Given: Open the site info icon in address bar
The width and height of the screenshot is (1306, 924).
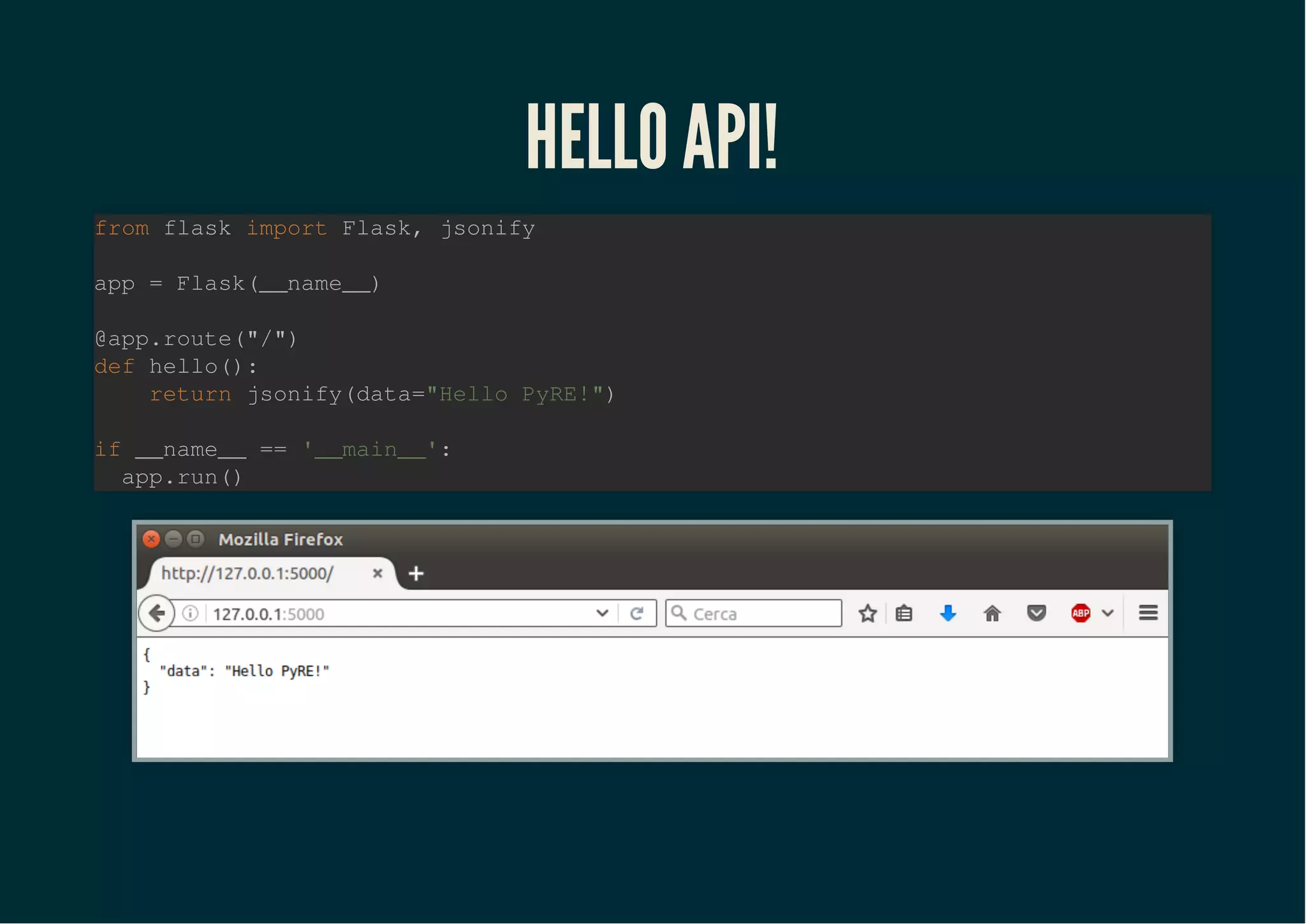Looking at the screenshot, I should pyautogui.click(x=190, y=613).
